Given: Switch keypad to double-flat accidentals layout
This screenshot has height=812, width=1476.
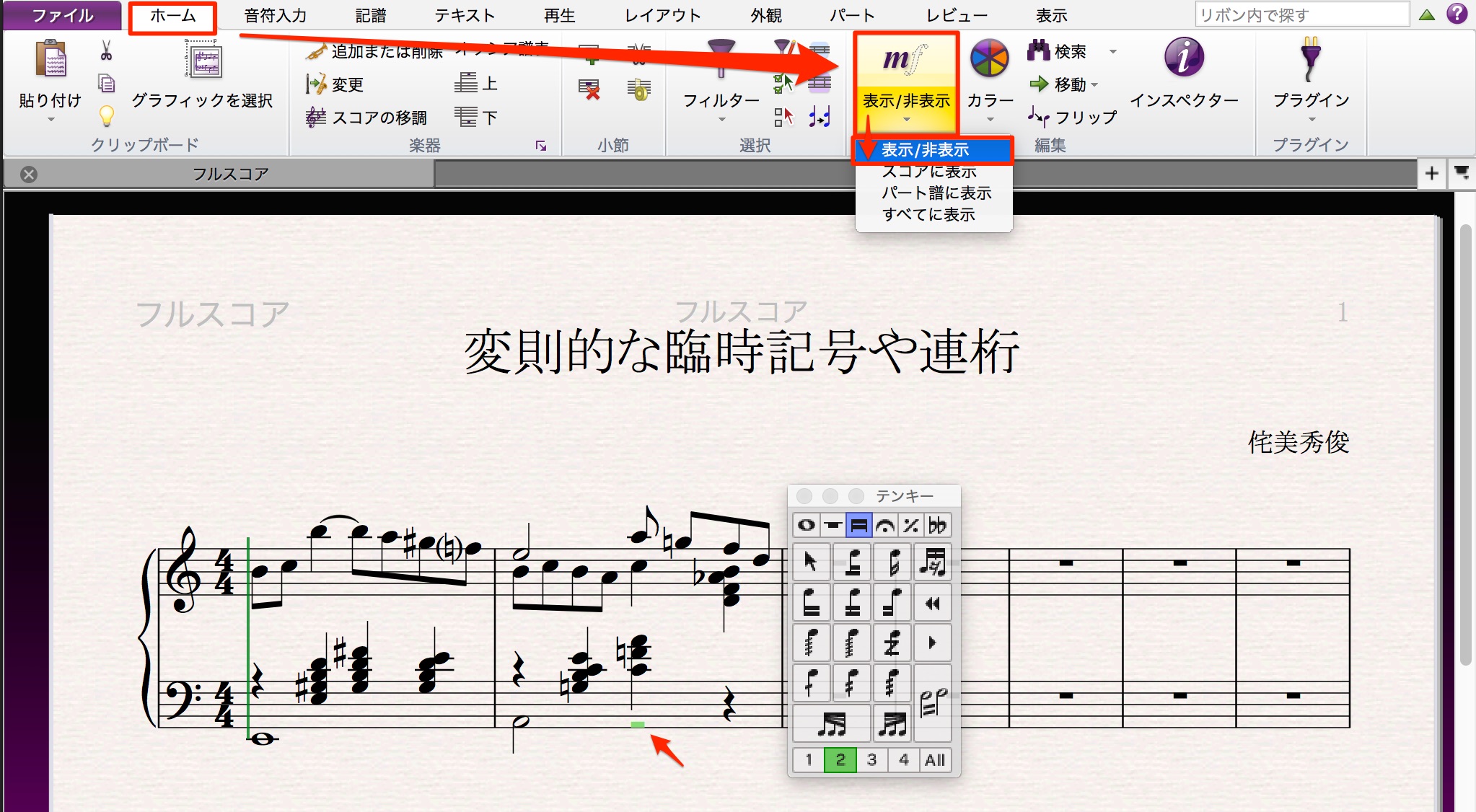Looking at the screenshot, I should [938, 526].
